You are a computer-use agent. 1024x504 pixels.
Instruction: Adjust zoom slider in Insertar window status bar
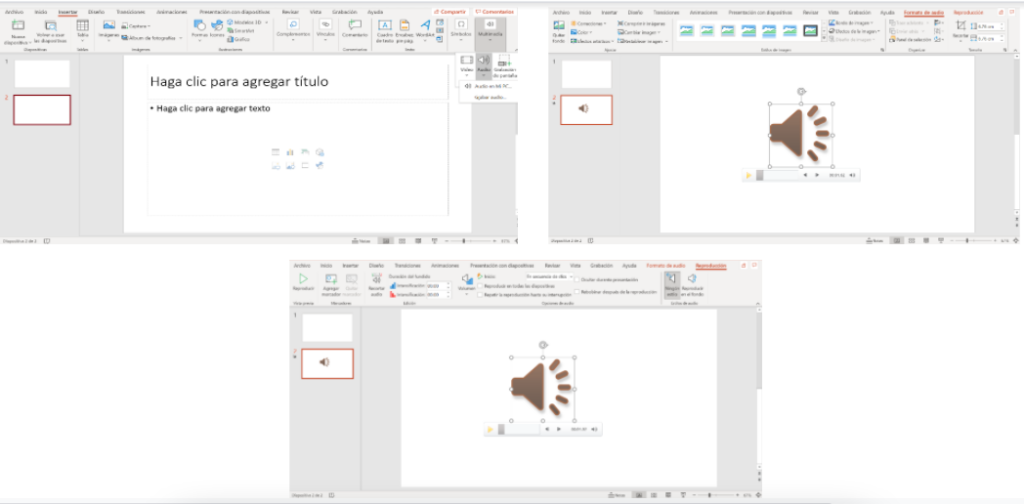coord(464,241)
